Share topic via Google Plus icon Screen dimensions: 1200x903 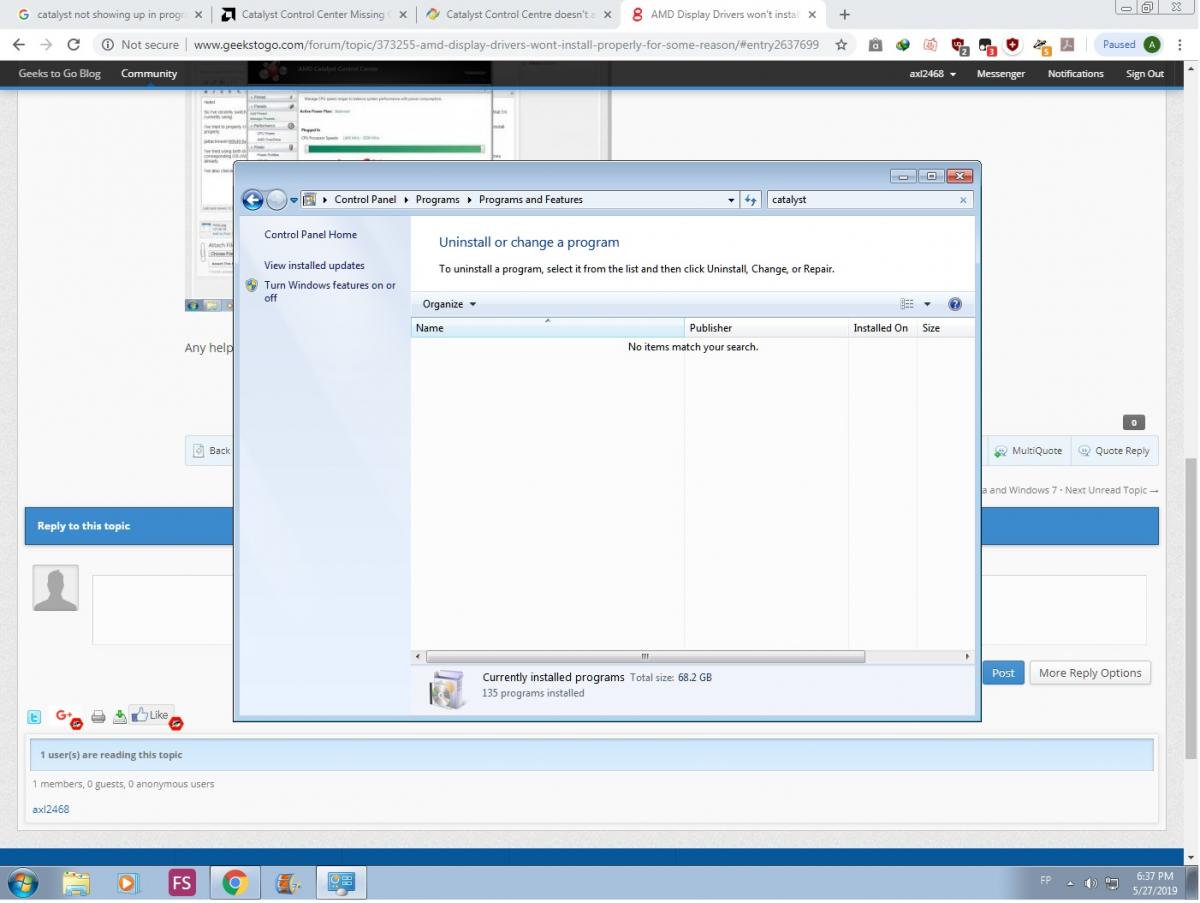click(x=66, y=717)
